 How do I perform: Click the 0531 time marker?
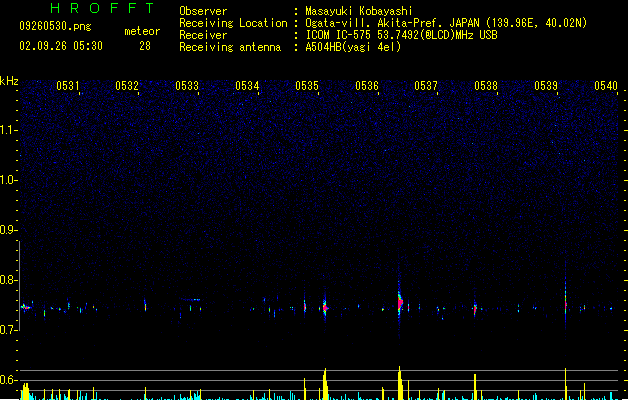[67, 86]
